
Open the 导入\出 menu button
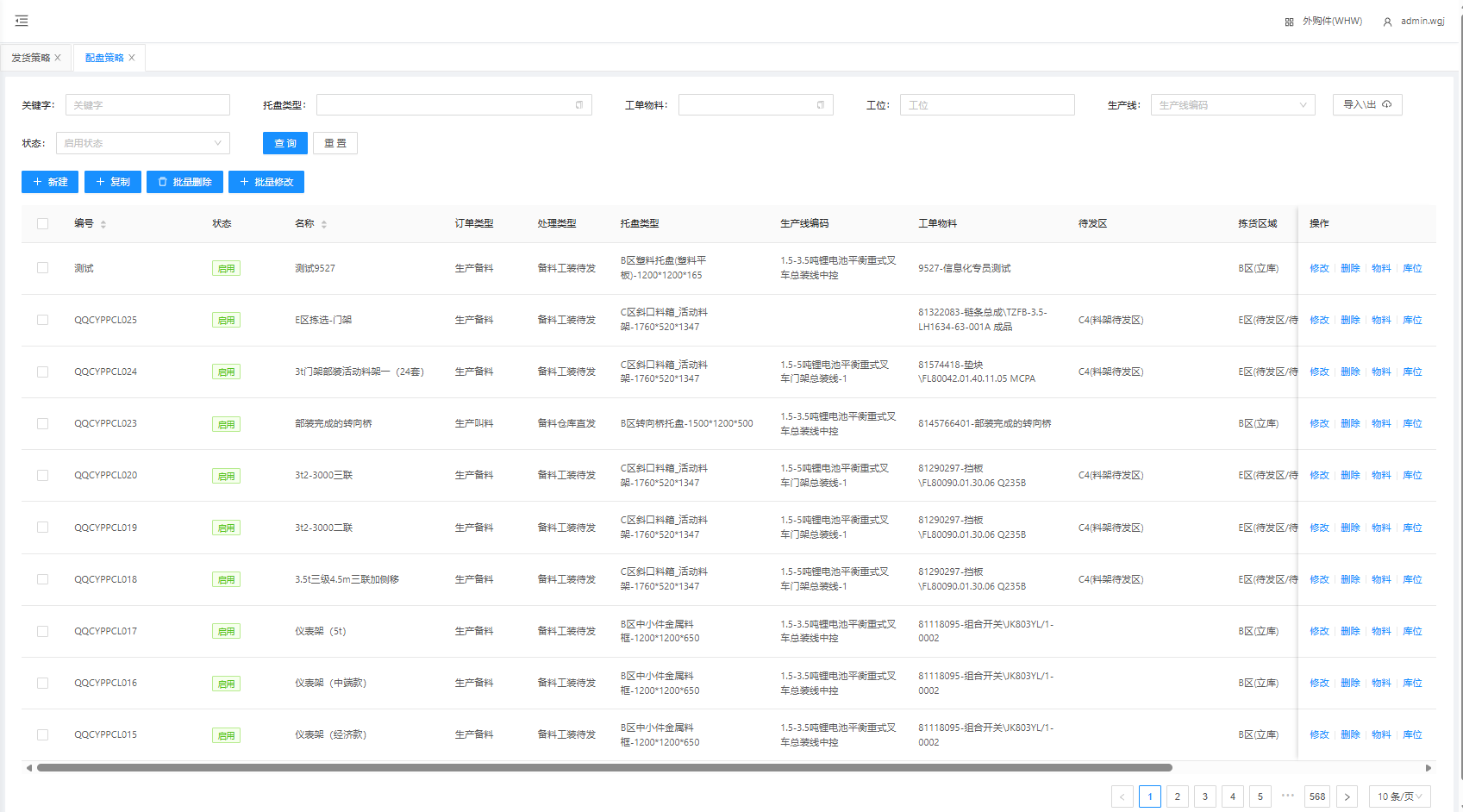point(1367,104)
